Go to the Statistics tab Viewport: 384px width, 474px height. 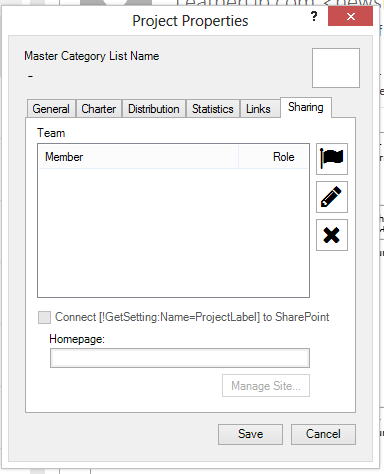pyautogui.click(x=213, y=109)
